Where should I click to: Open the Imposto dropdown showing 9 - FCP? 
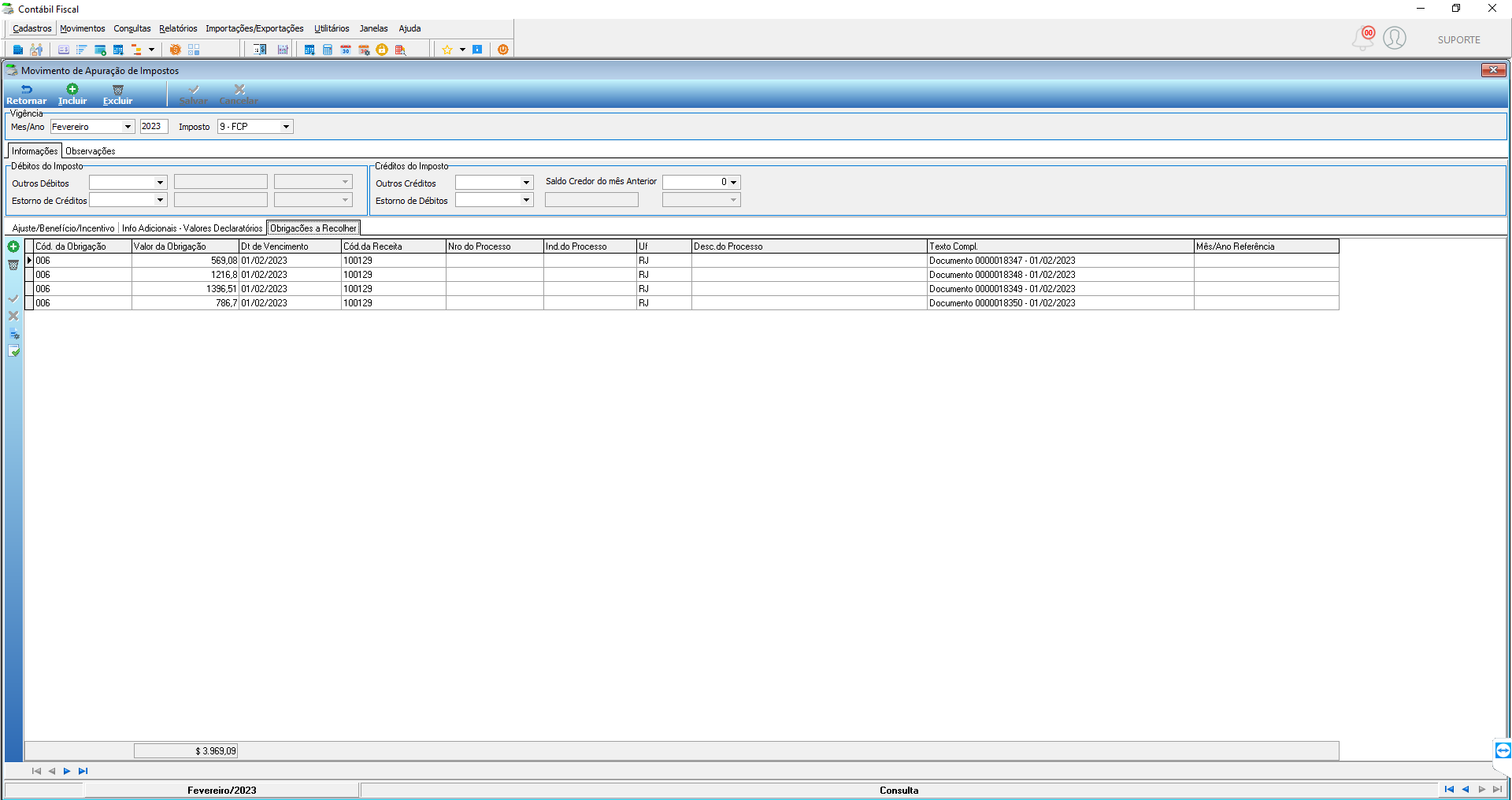286,127
